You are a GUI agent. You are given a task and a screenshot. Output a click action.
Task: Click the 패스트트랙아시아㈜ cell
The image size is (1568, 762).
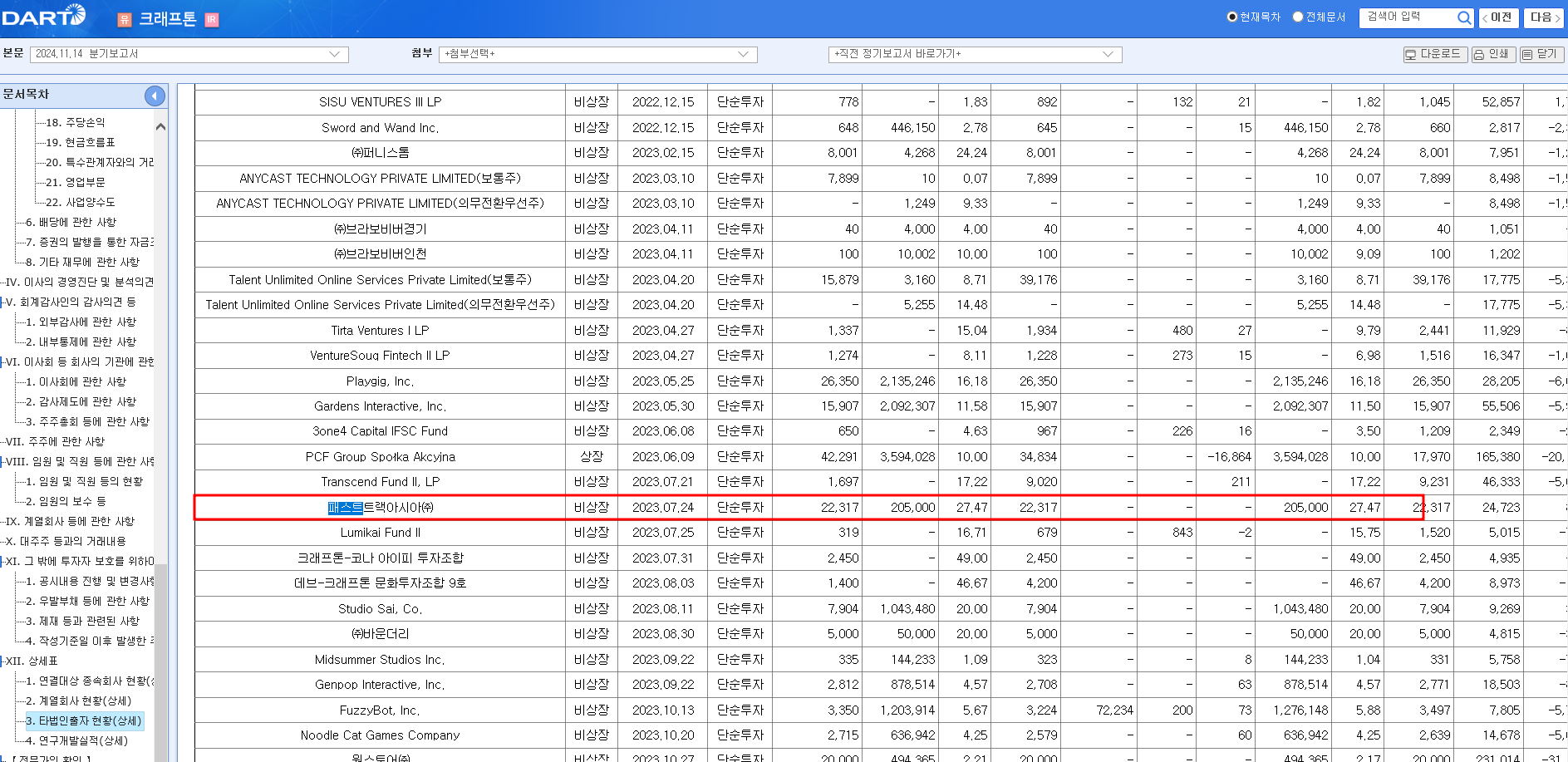pos(380,508)
